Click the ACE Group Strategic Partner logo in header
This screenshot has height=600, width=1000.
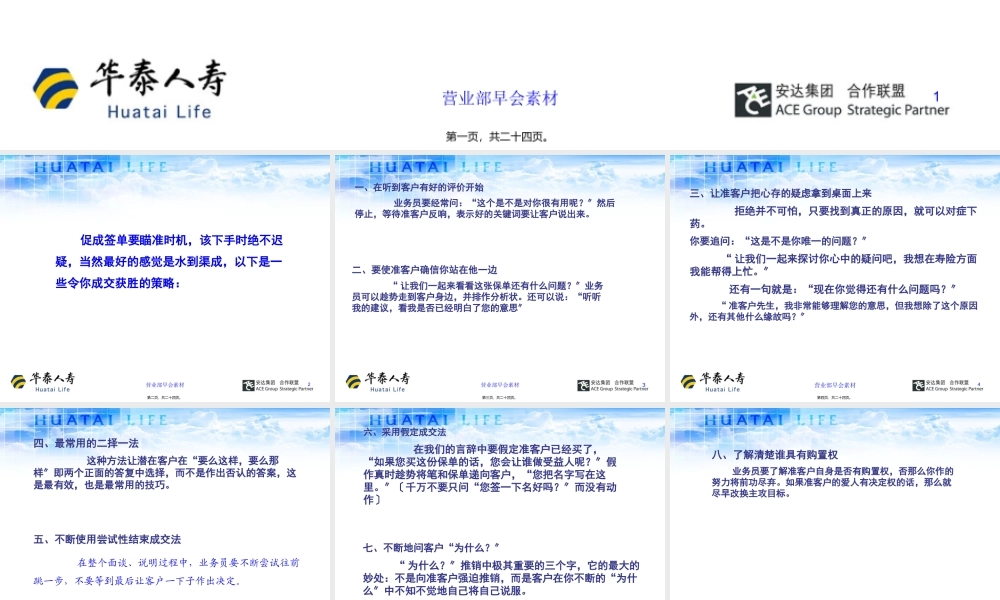click(x=838, y=100)
